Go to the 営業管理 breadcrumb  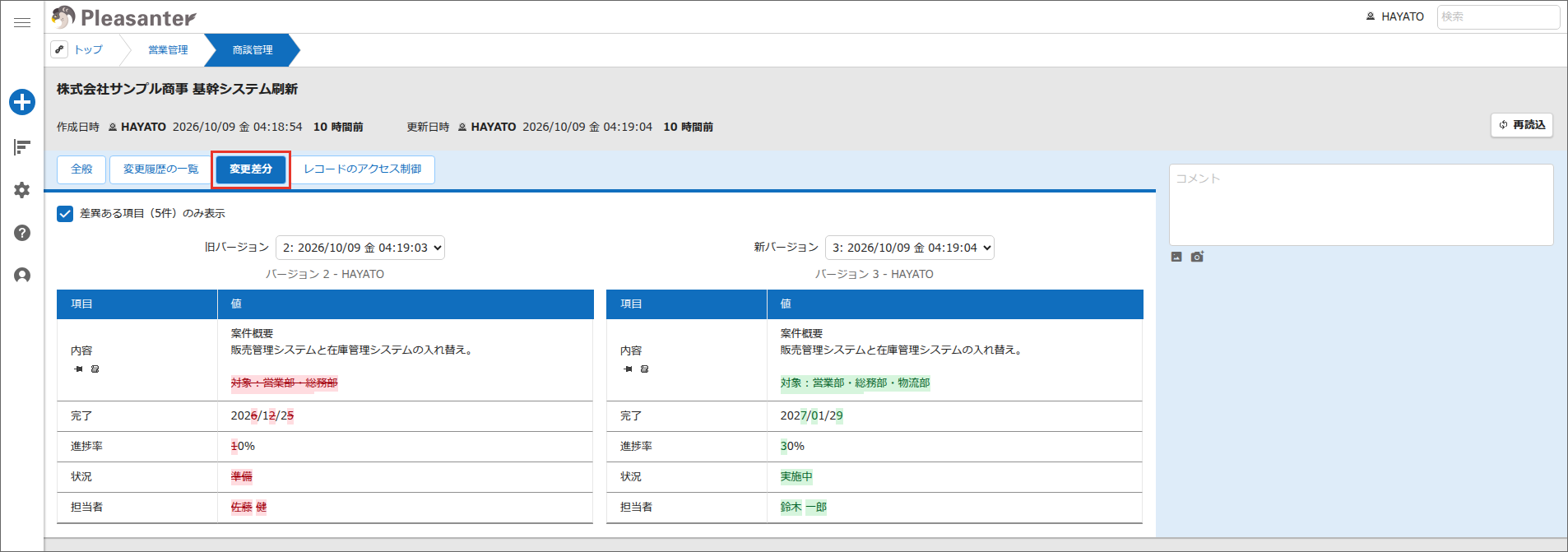click(168, 50)
